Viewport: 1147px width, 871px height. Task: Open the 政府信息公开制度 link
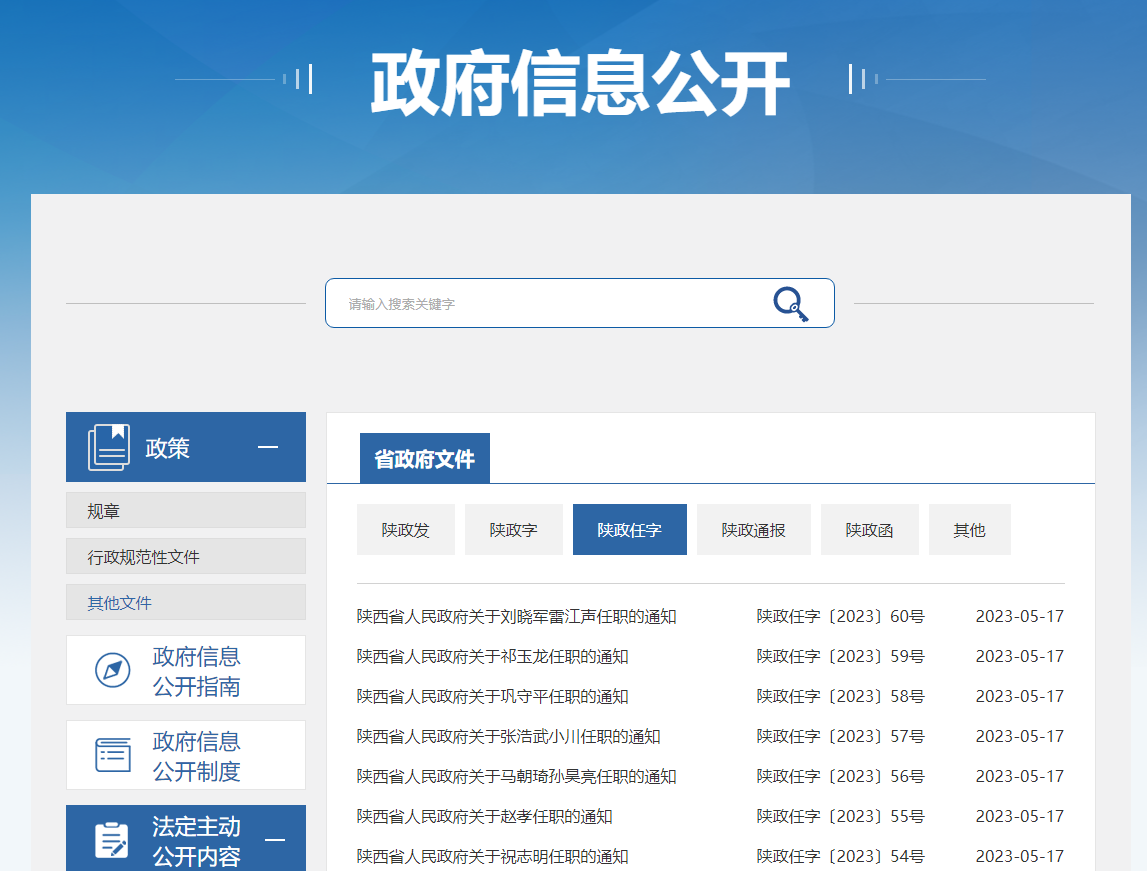pos(186,755)
